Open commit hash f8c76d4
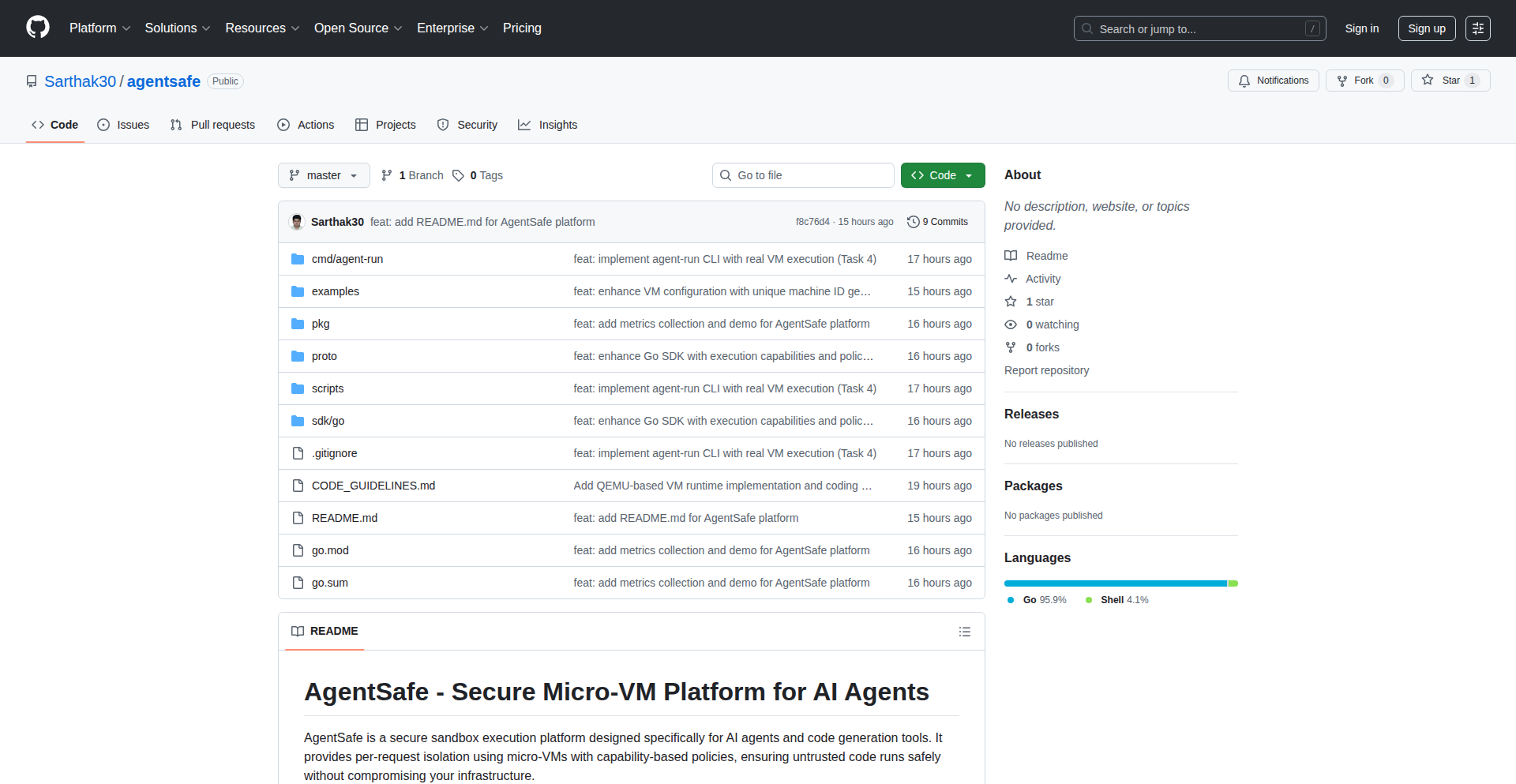This screenshot has width=1516, height=784. click(812, 222)
